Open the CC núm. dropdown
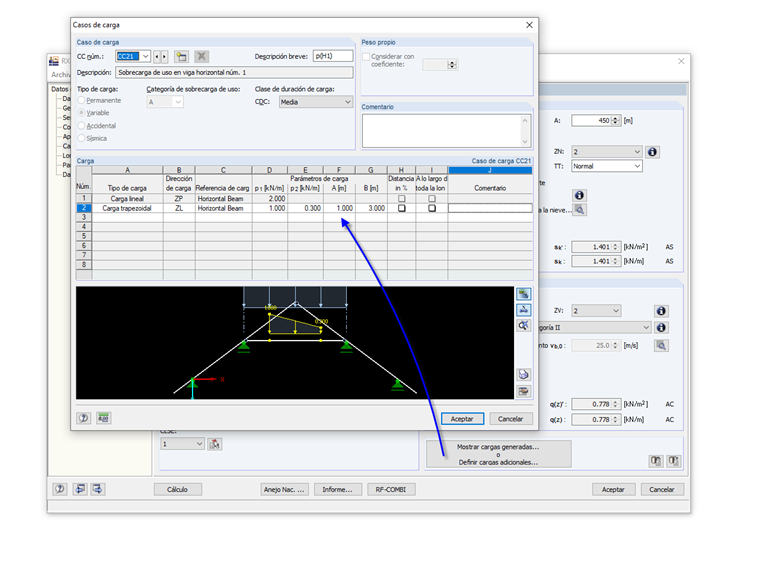760x575 pixels. click(145, 56)
